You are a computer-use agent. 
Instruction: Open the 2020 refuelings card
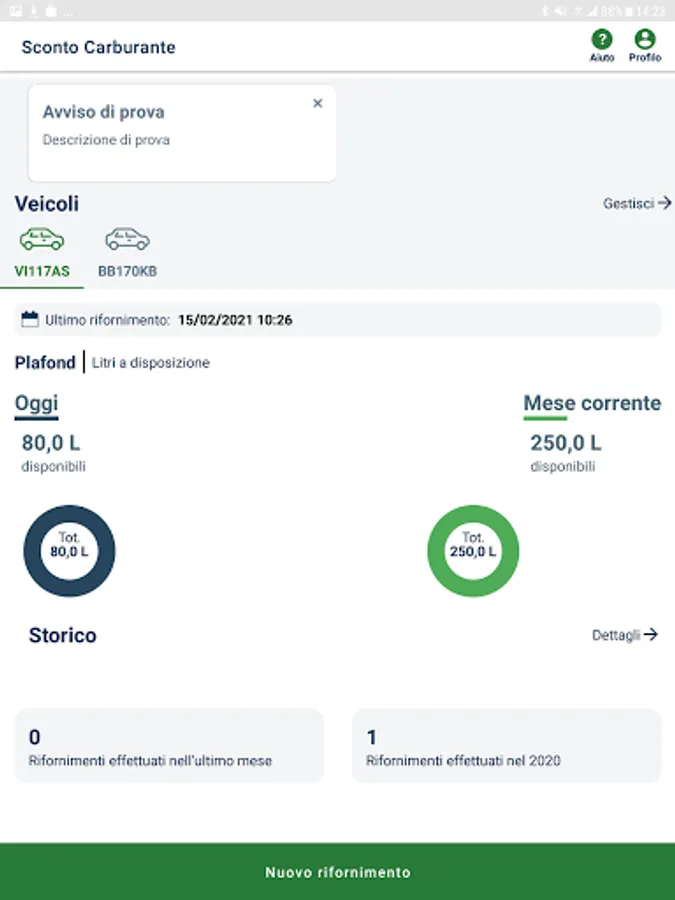tap(506, 746)
